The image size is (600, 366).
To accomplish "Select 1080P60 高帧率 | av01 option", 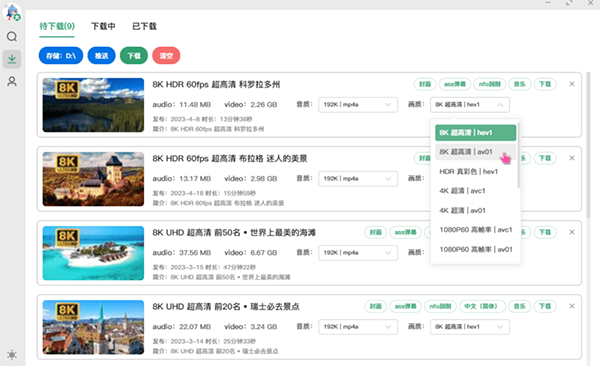I will [475, 249].
